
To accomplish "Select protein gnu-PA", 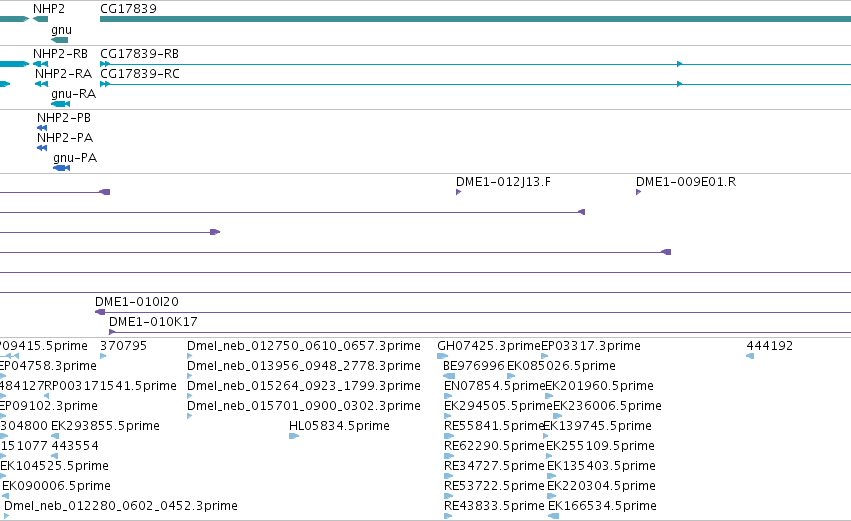I will (x=75, y=158).
